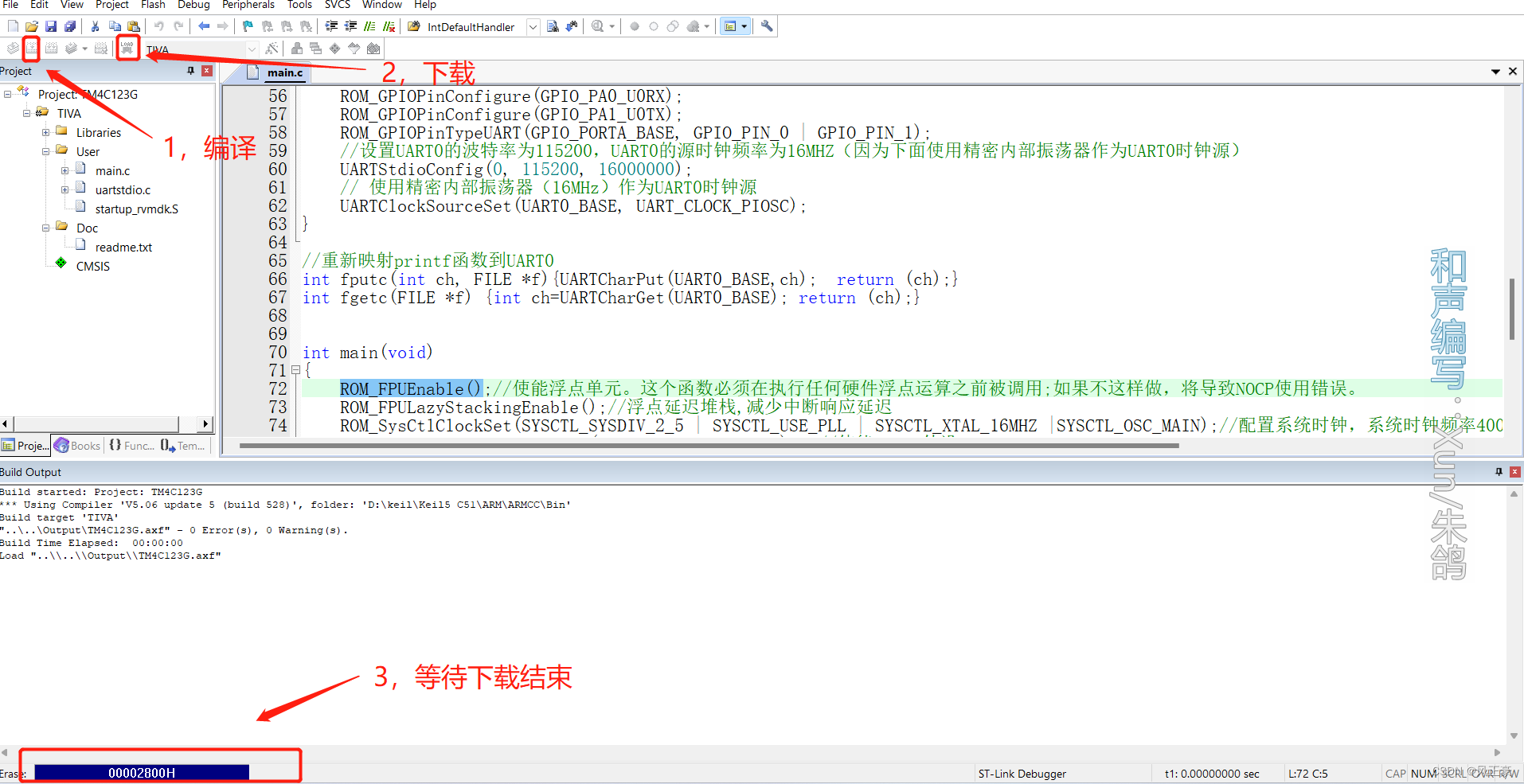Expand the Libraries folder
1524x784 pixels.
coord(45,132)
